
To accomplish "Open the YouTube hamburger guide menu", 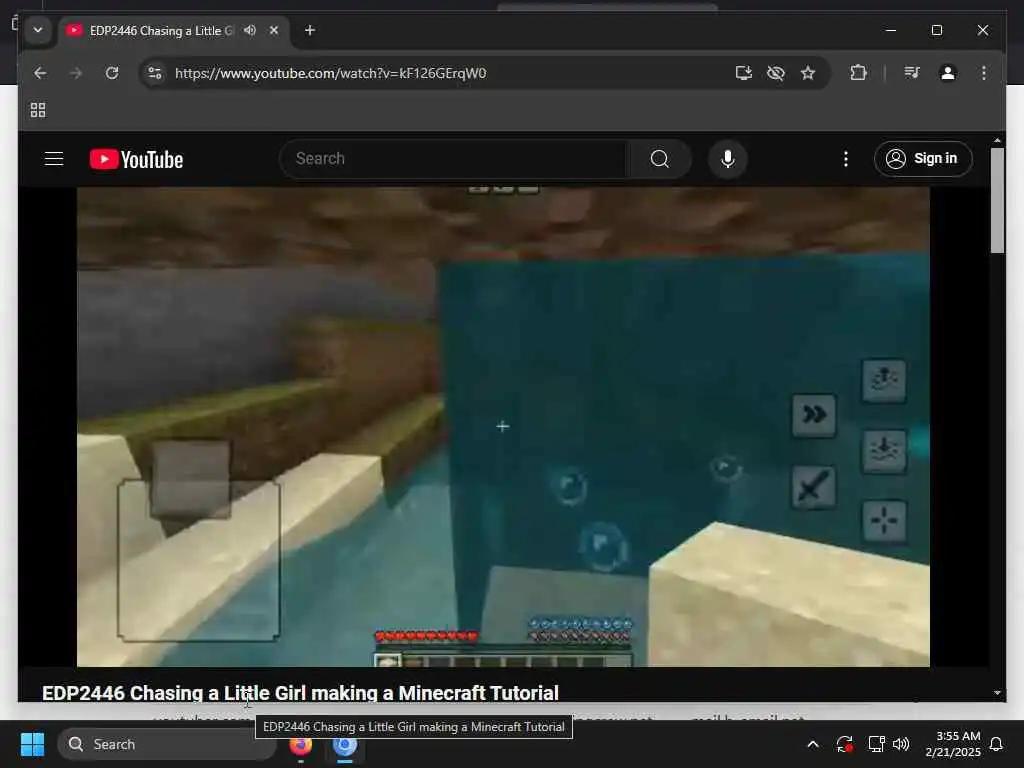I will pos(54,159).
